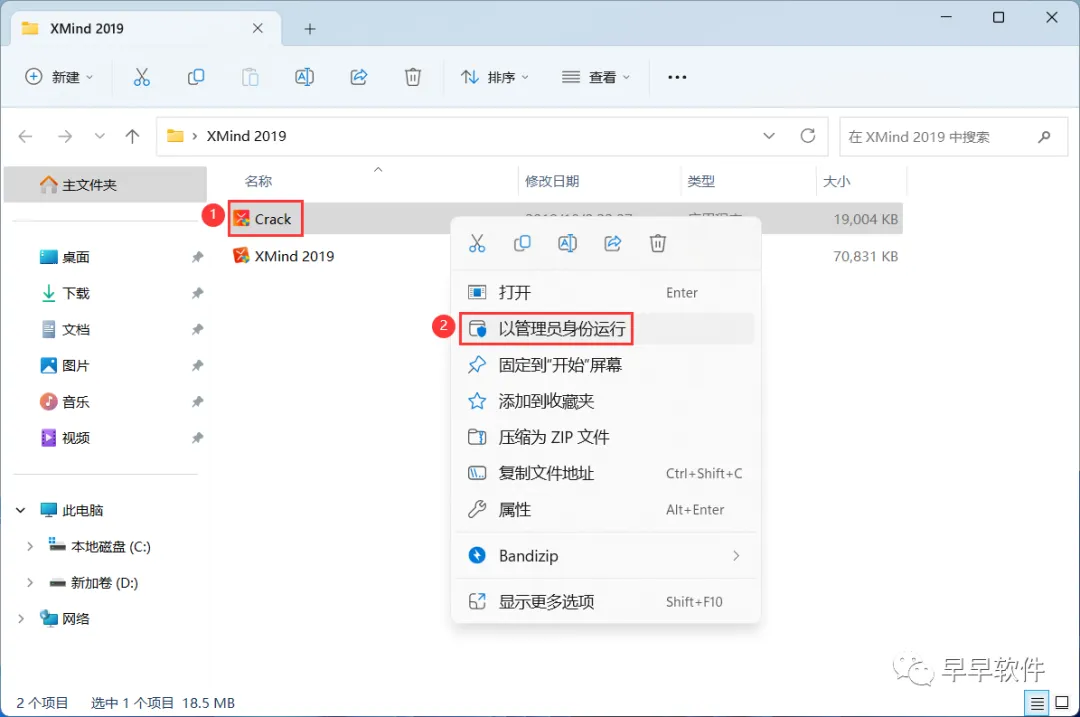Open the 排序 sort dropdown

pos(495,77)
